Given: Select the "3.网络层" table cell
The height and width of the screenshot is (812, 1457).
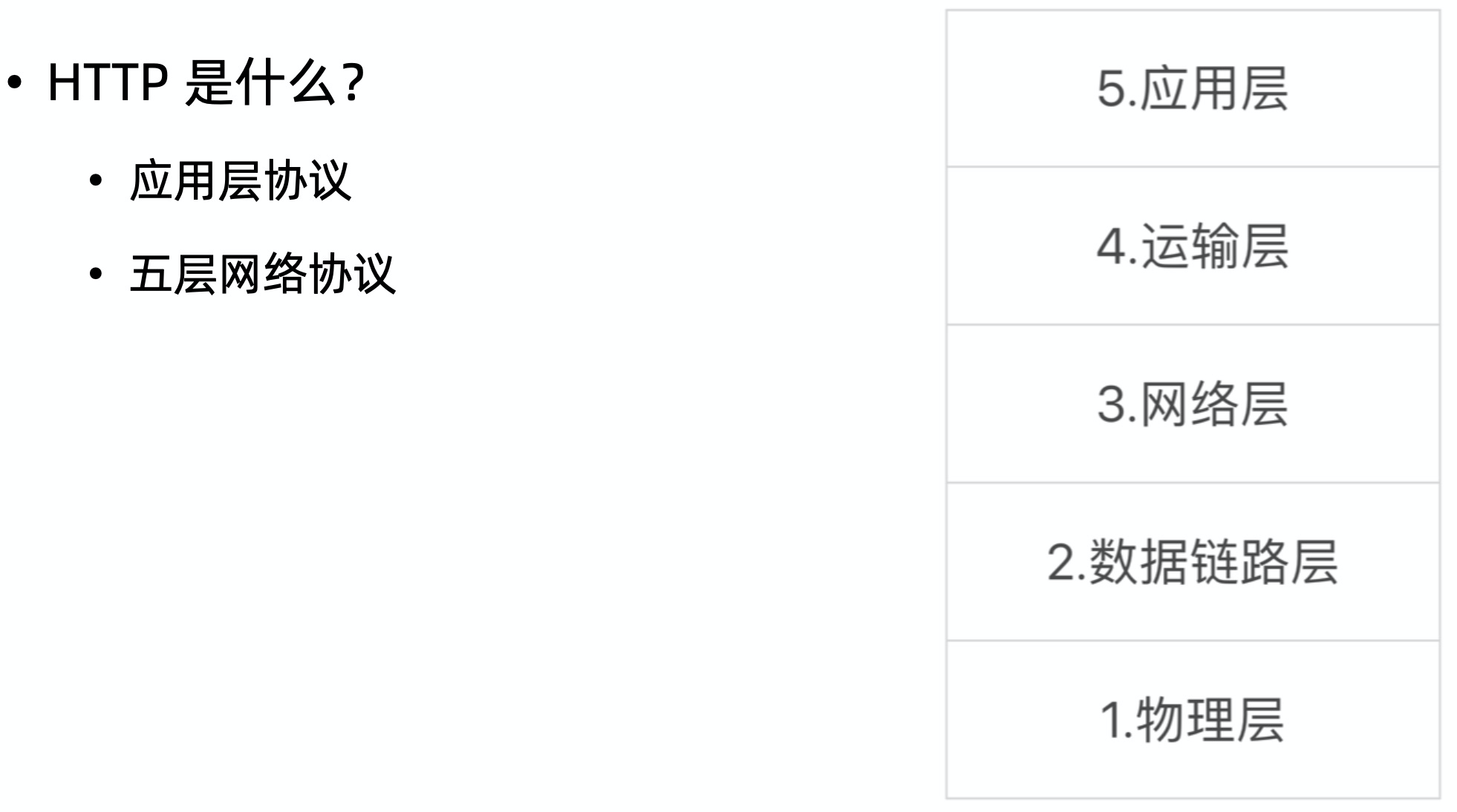Looking at the screenshot, I should (x=1193, y=404).
